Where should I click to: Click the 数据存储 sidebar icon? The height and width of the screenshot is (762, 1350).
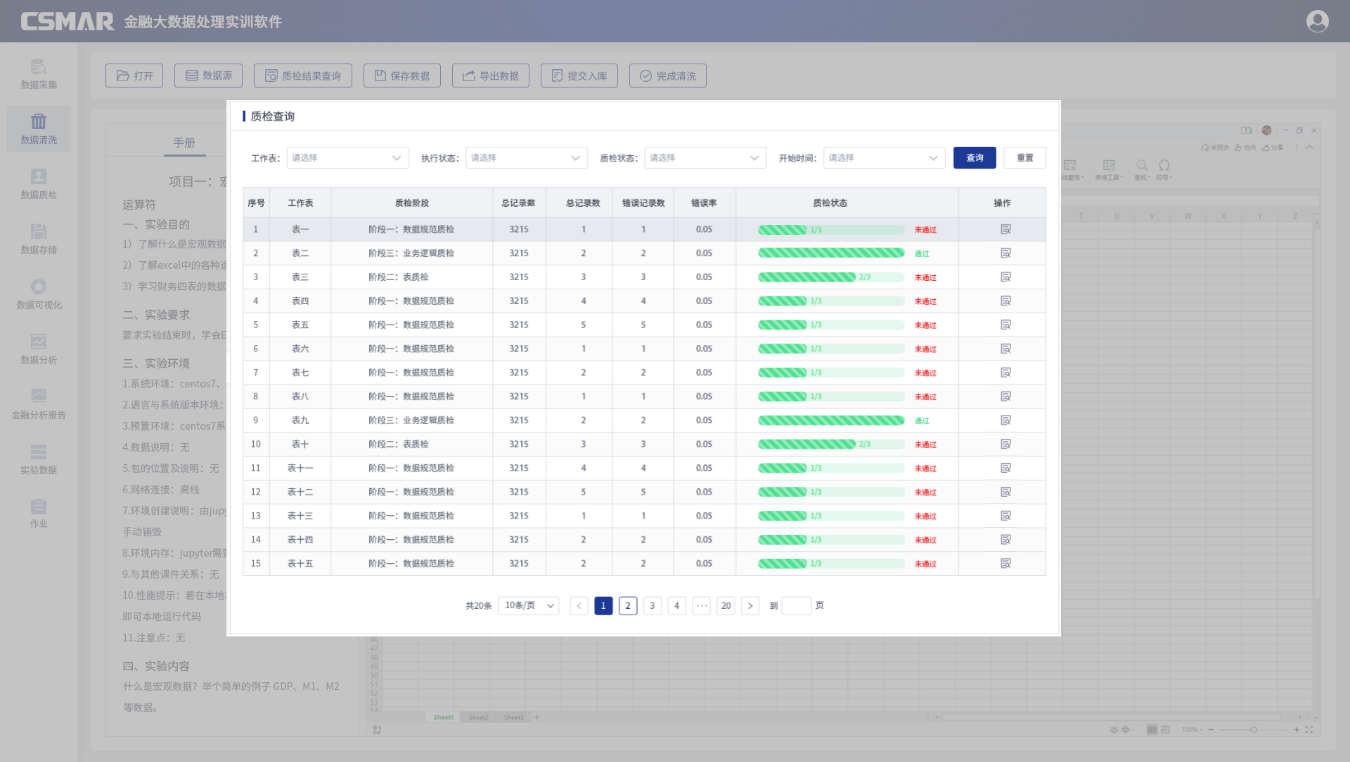pyautogui.click(x=38, y=239)
